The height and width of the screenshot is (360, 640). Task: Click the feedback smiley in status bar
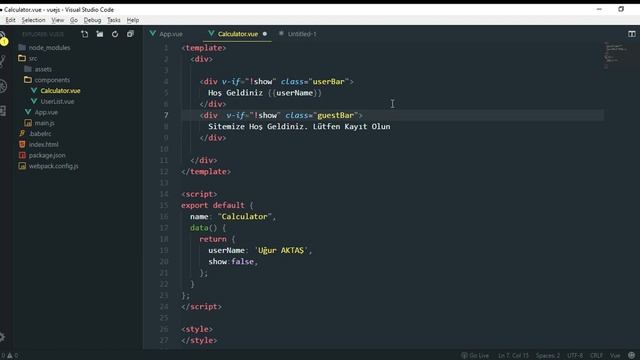point(631,356)
